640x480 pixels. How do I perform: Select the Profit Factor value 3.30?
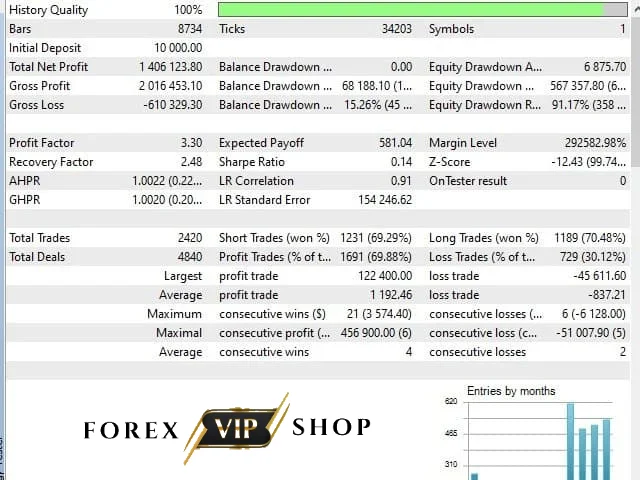click(191, 143)
